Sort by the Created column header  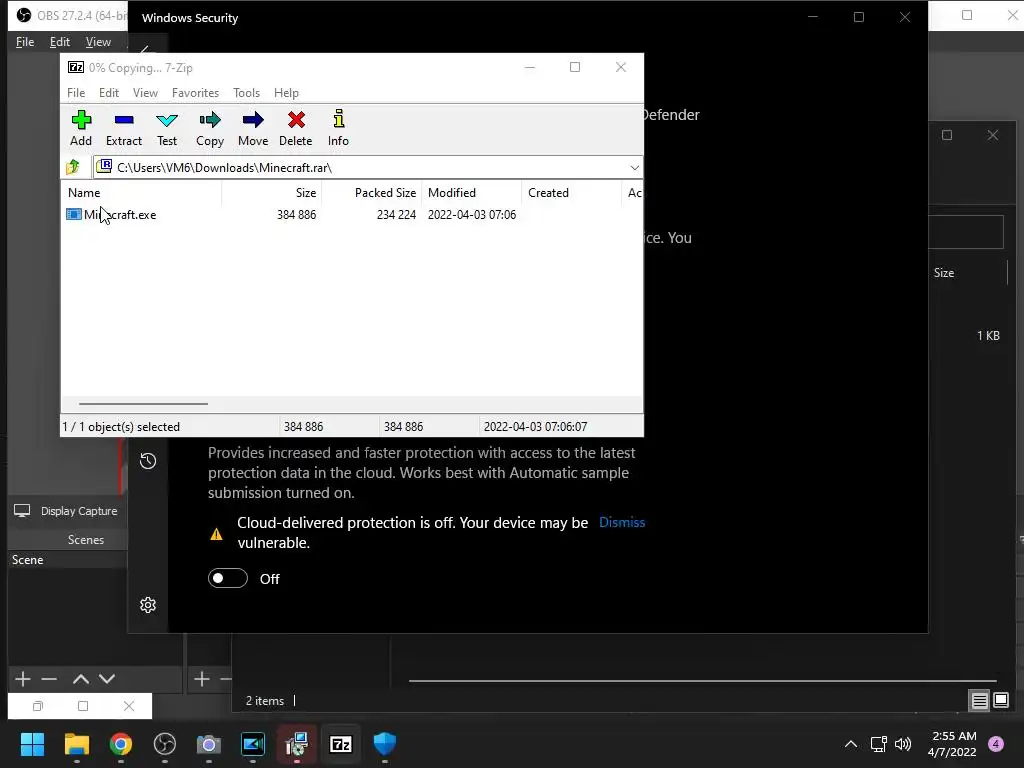click(571, 193)
